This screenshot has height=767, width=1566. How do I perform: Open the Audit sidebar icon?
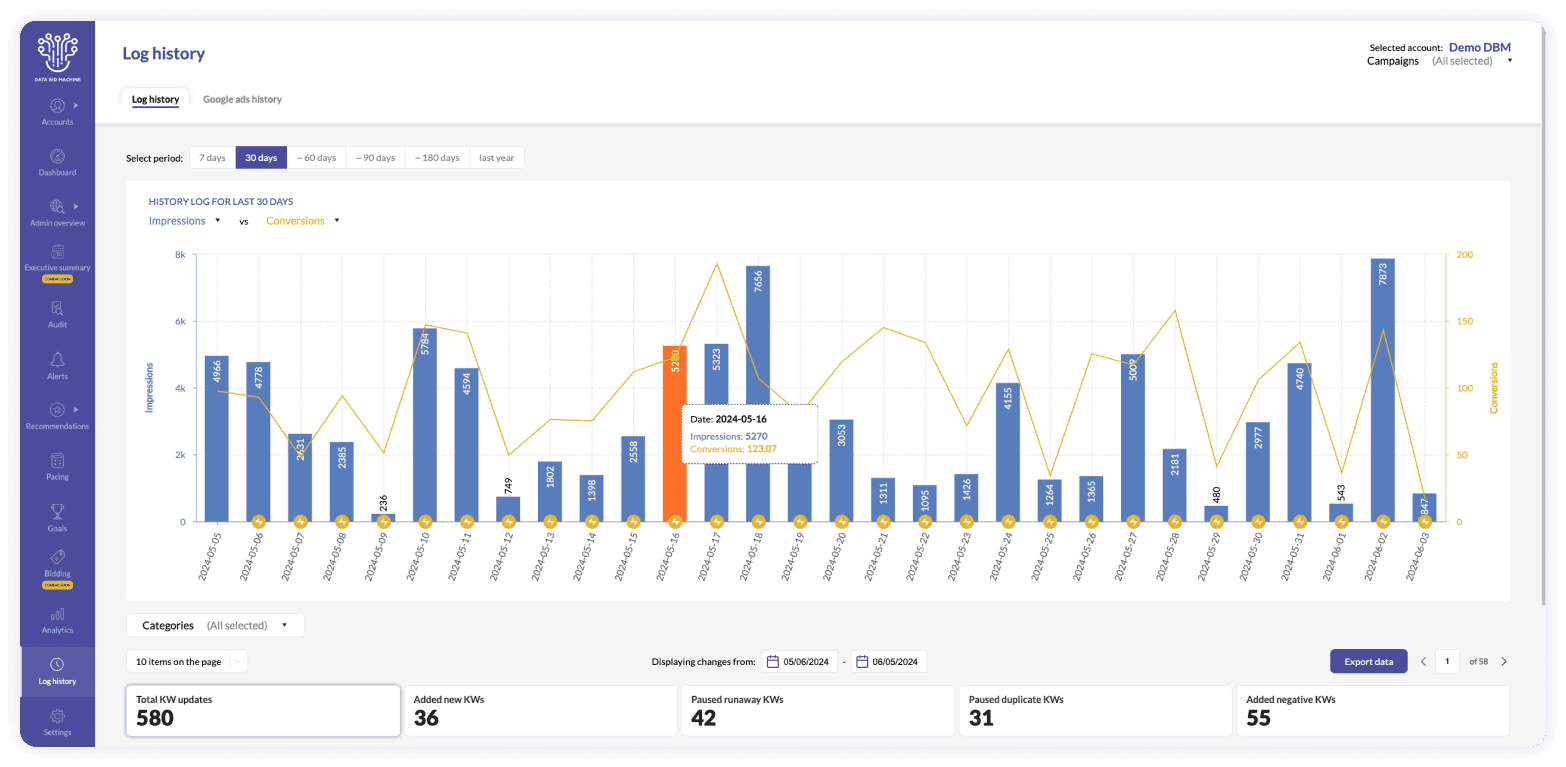click(x=57, y=308)
